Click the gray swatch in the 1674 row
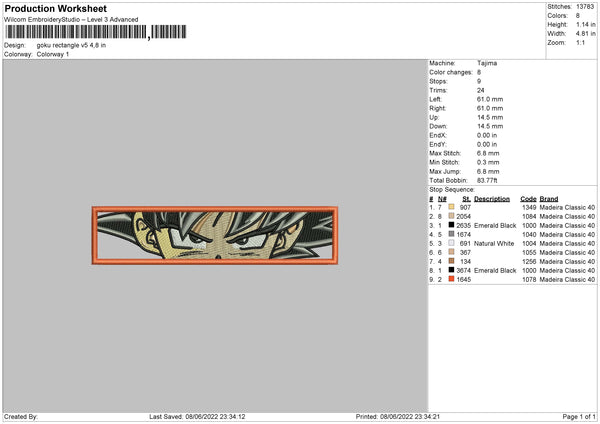The width and height of the screenshot is (600, 424). pos(451,234)
